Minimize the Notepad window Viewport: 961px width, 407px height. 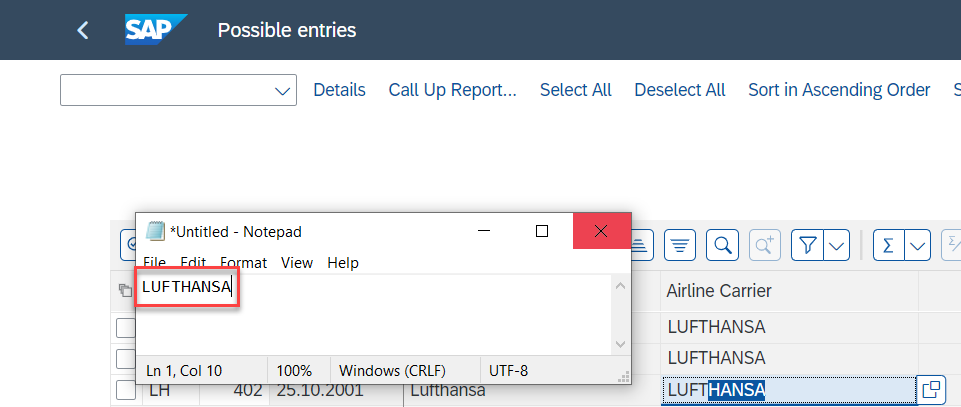pyautogui.click(x=484, y=231)
